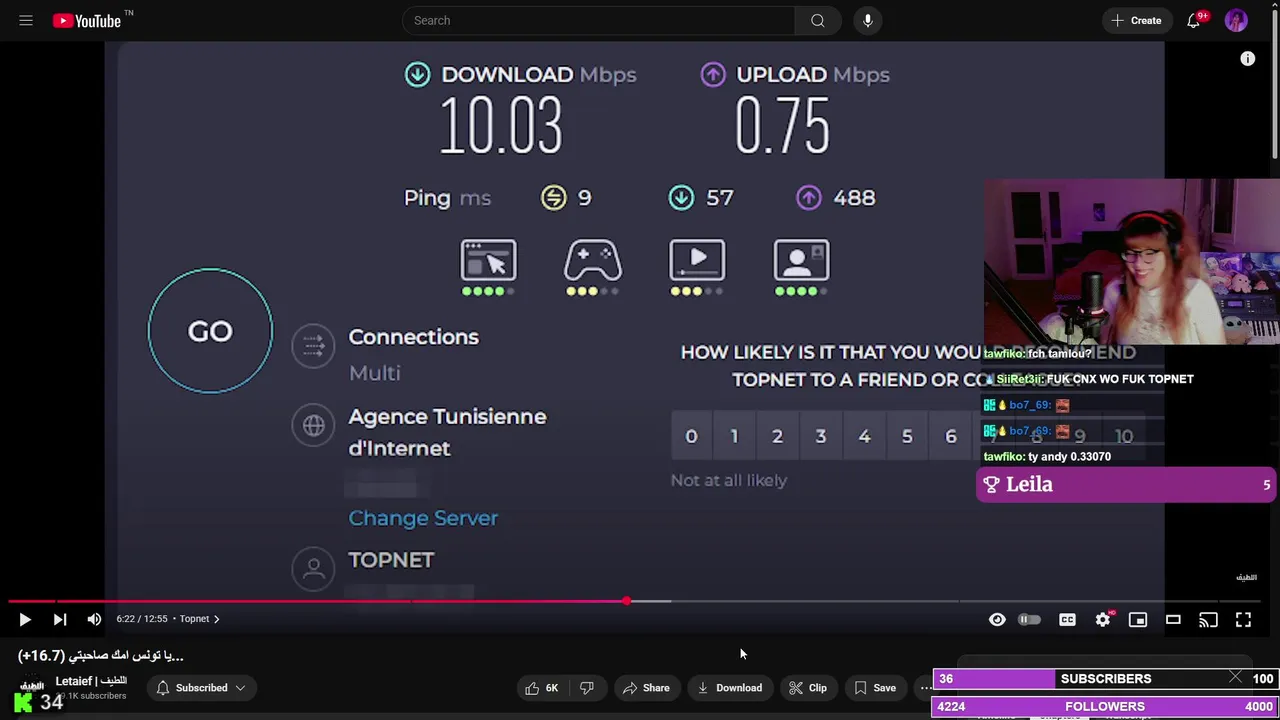Image resolution: width=1280 pixels, height=720 pixels.
Task: Close the subscribers overlay with X
Action: [x=1235, y=678]
